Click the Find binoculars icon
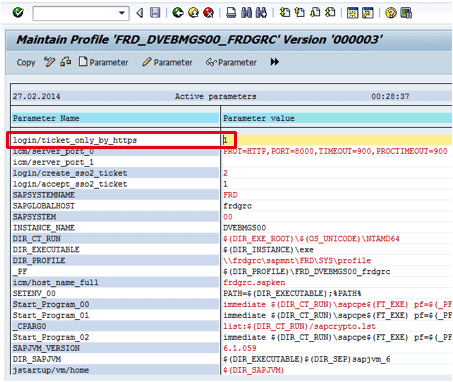The height and width of the screenshot is (382, 453). pos(246,13)
